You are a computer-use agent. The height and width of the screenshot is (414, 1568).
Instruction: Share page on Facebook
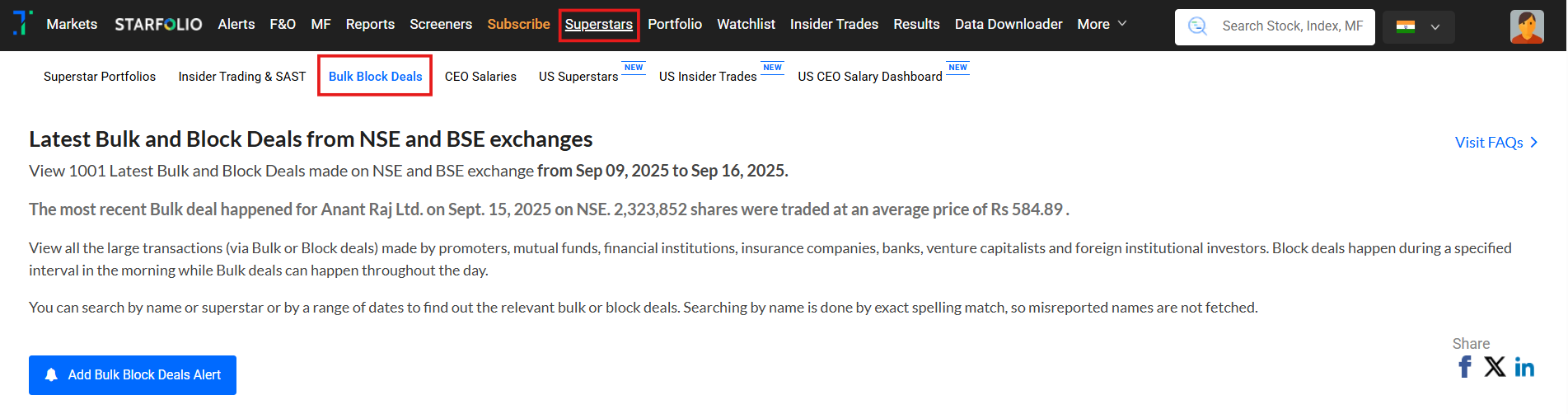click(x=1465, y=367)
